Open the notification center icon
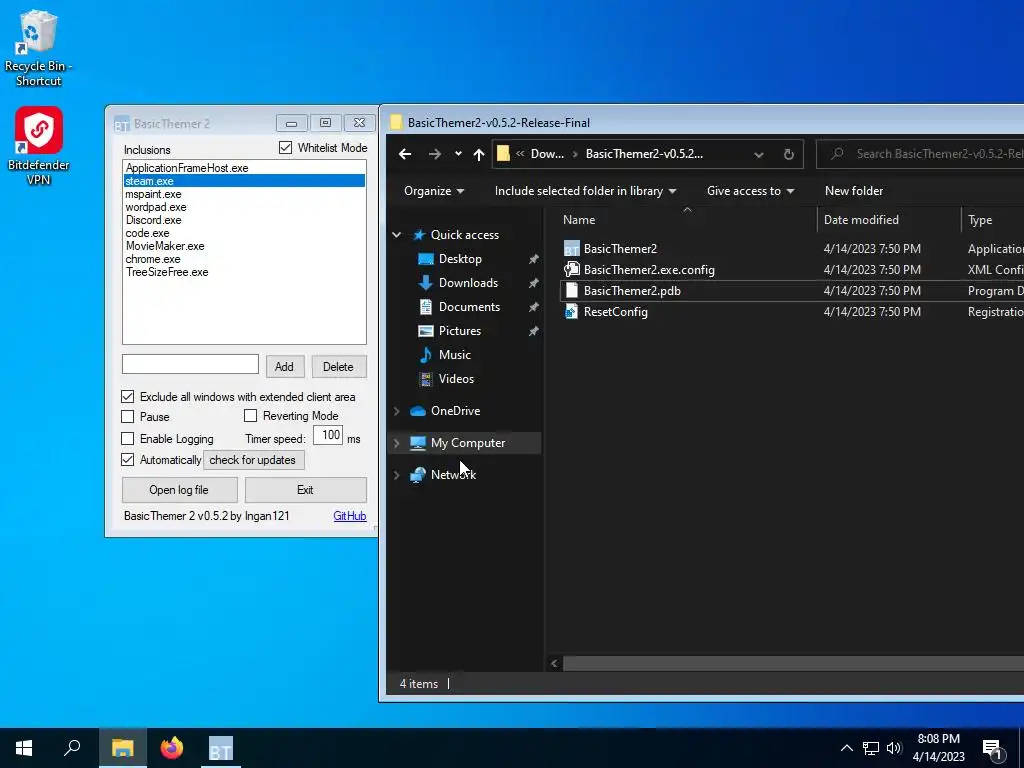The image size is (1024, 768). pos(993,749)
